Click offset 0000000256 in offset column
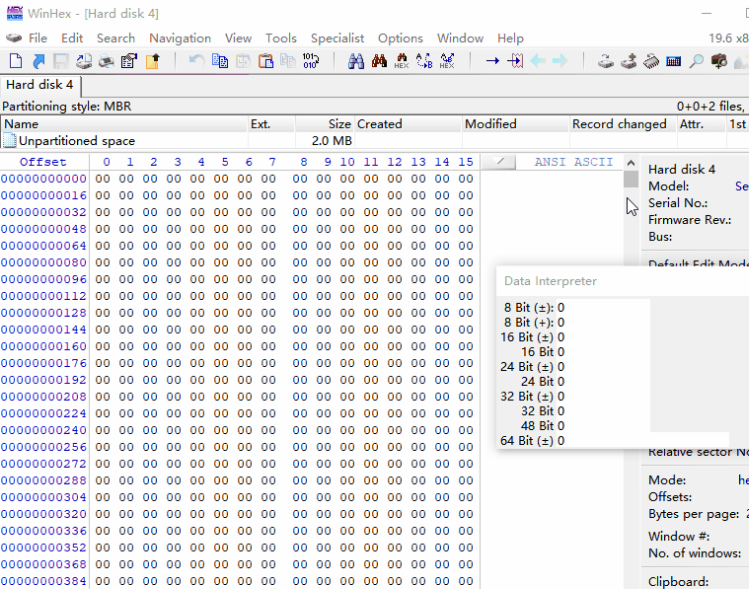This screenshot has width=749, height=589. [x=44, y=447]
